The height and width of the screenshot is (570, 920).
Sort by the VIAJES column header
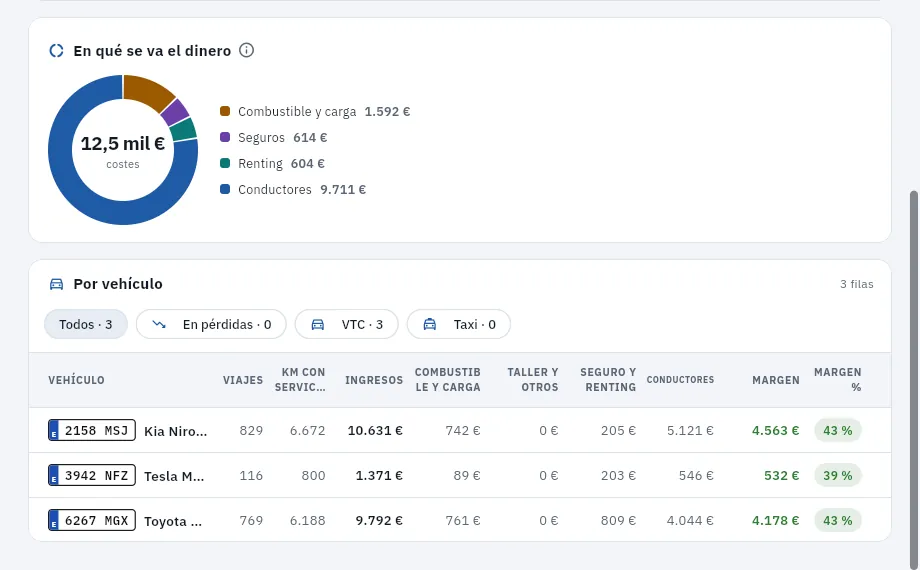(x=243, y=380)
